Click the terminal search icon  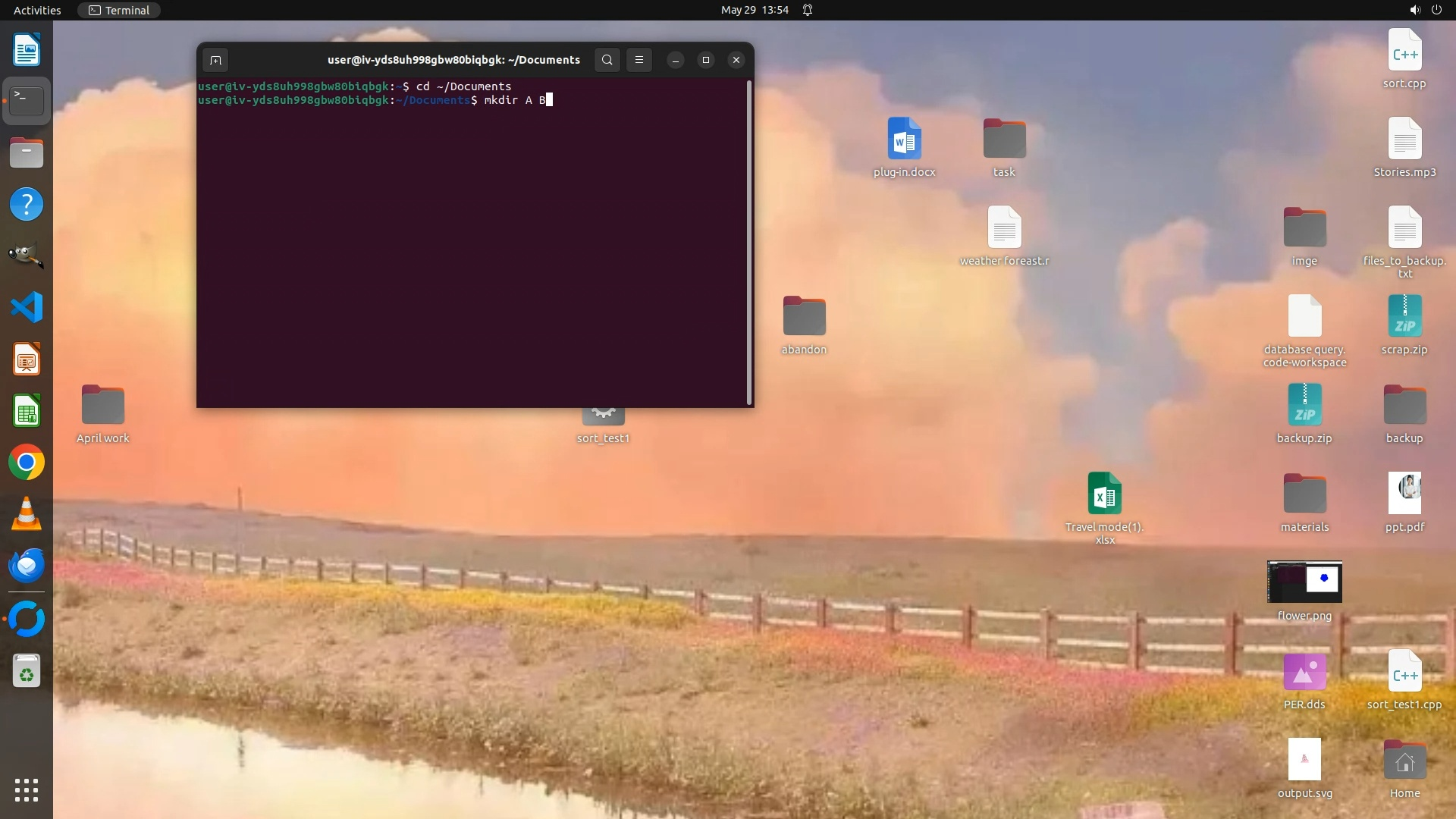pyautogui.click(x=607, y=60)
